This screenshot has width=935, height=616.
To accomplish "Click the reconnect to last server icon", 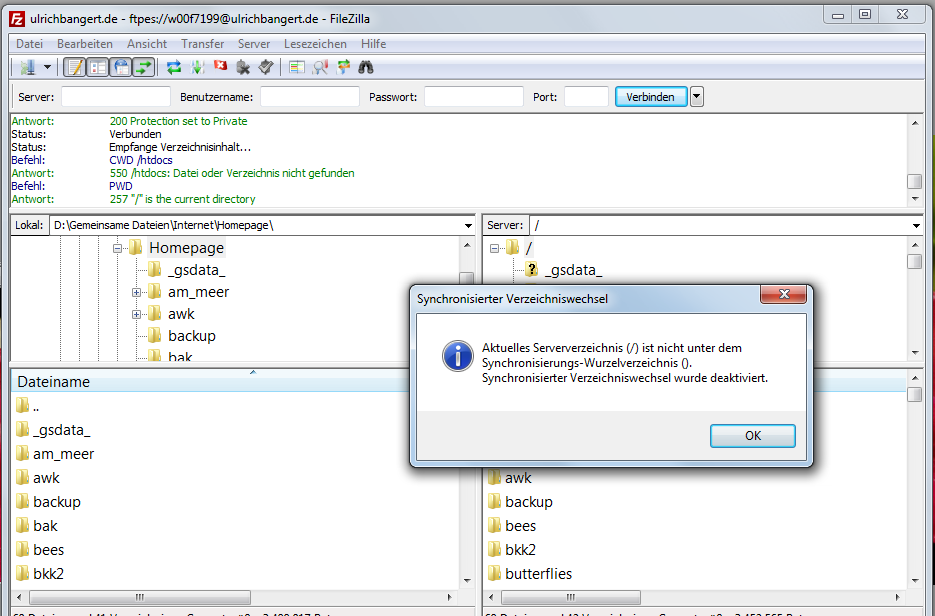I will click(x=266, y=67).
